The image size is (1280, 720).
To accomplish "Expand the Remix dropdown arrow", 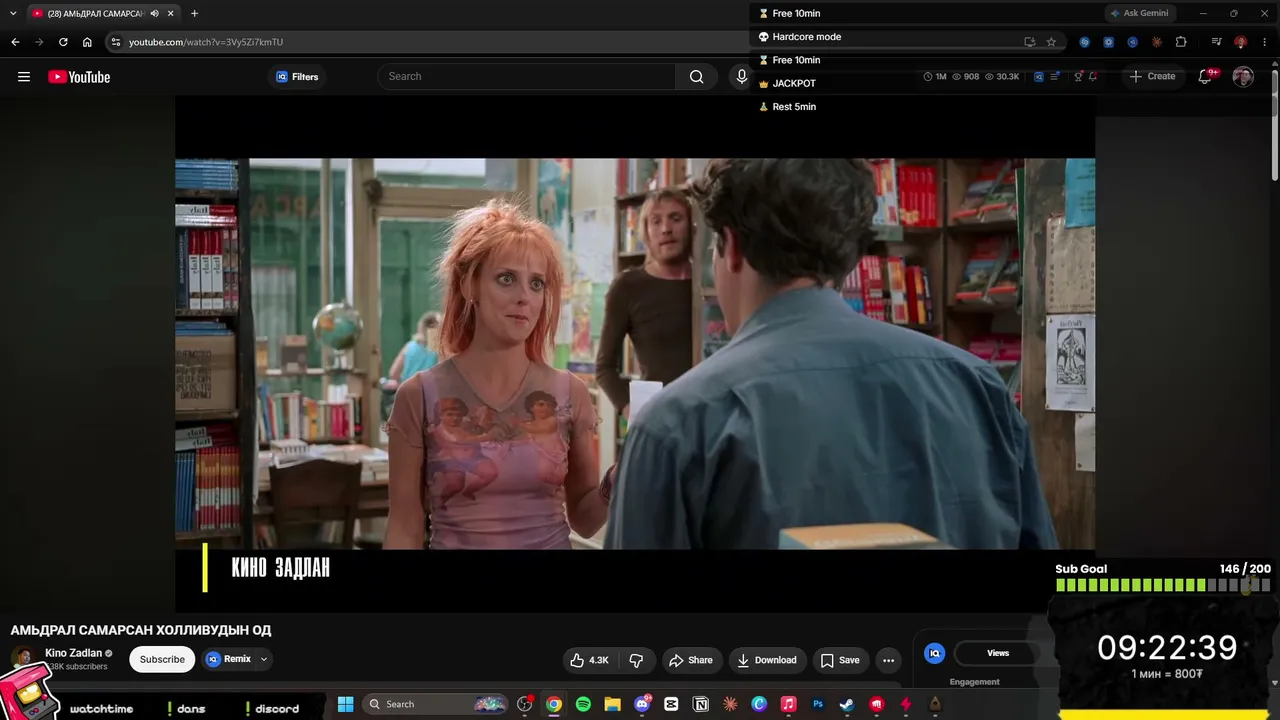I will pos(264,660).
